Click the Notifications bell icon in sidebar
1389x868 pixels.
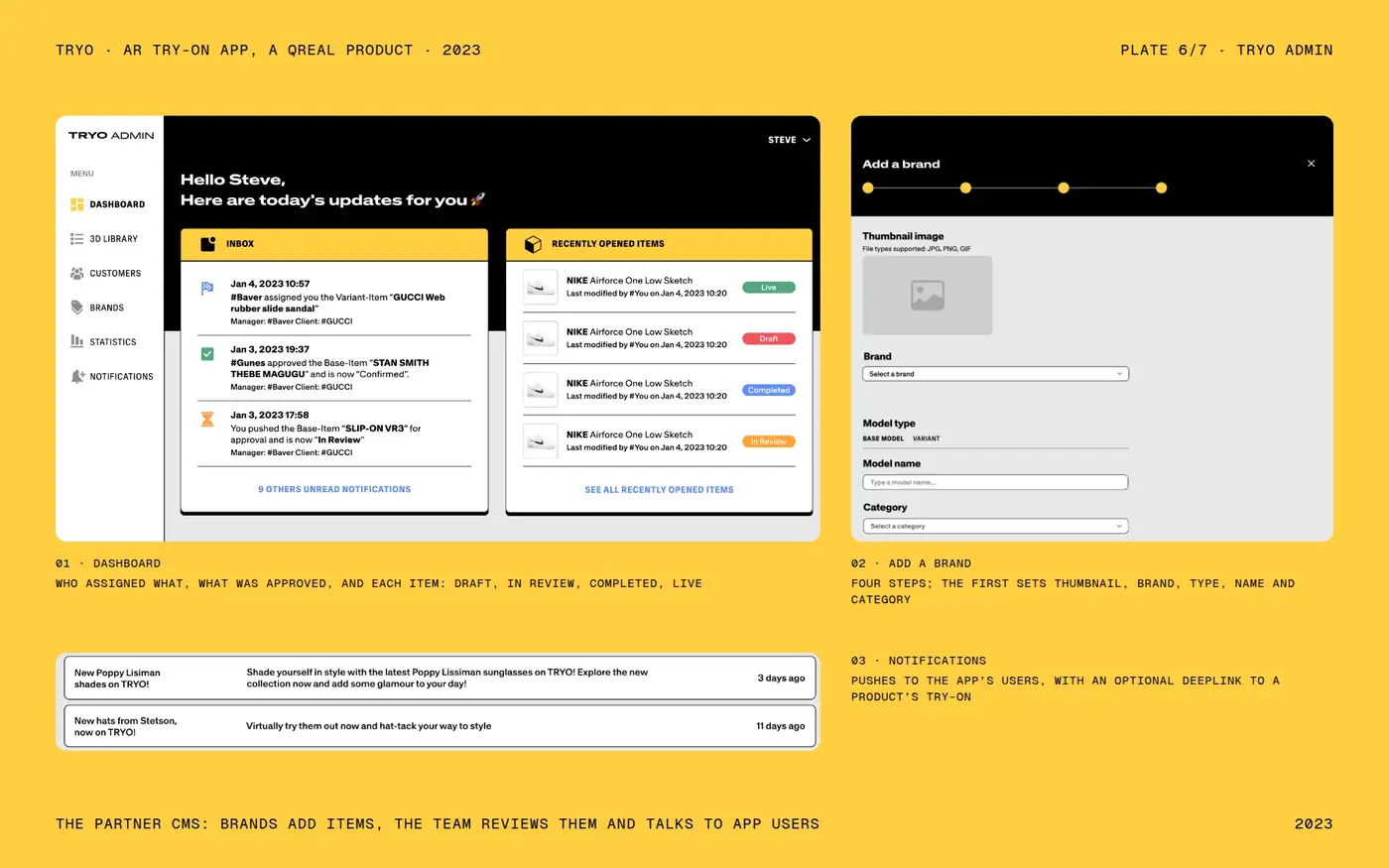[x=77, y=376]
